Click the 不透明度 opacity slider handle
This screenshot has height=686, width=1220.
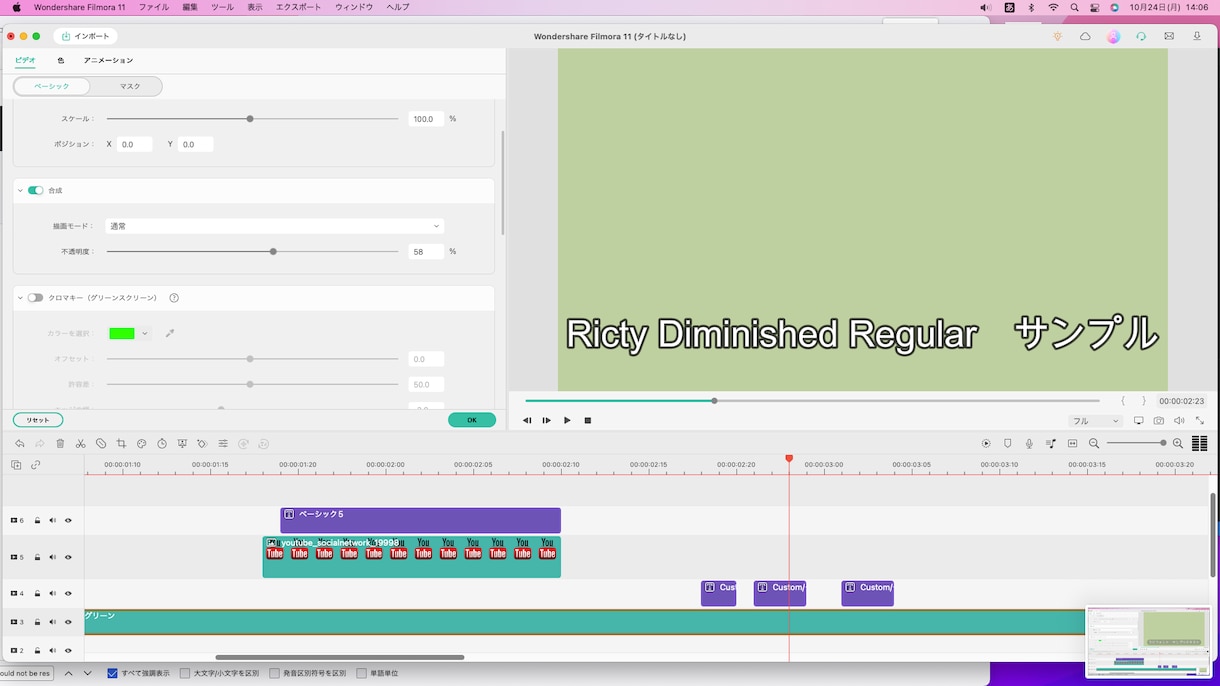[x=273, y=252]
